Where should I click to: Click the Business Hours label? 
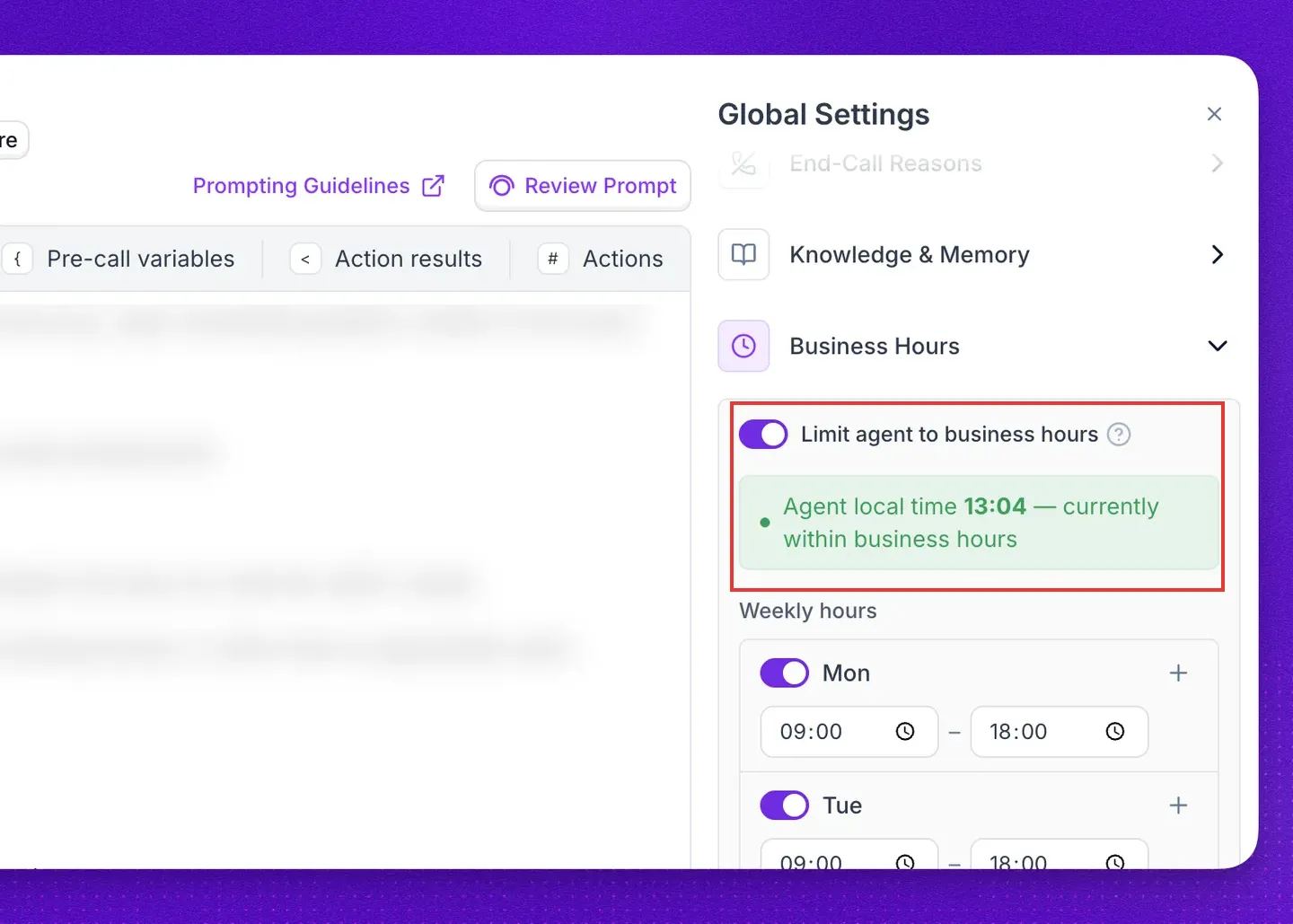coord(875,346)
